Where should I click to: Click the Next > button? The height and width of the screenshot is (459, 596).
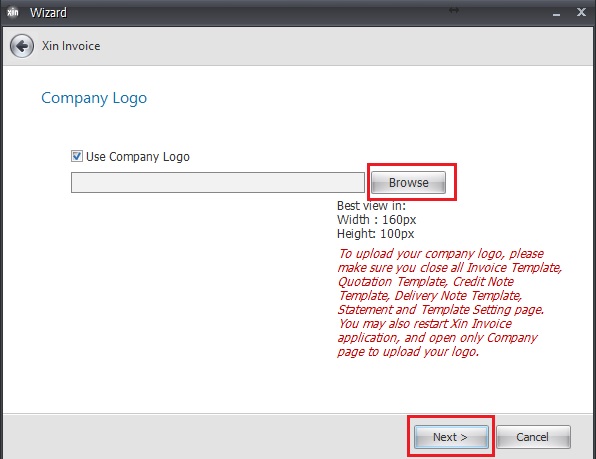pyautogui.click(x=451, y=437)
